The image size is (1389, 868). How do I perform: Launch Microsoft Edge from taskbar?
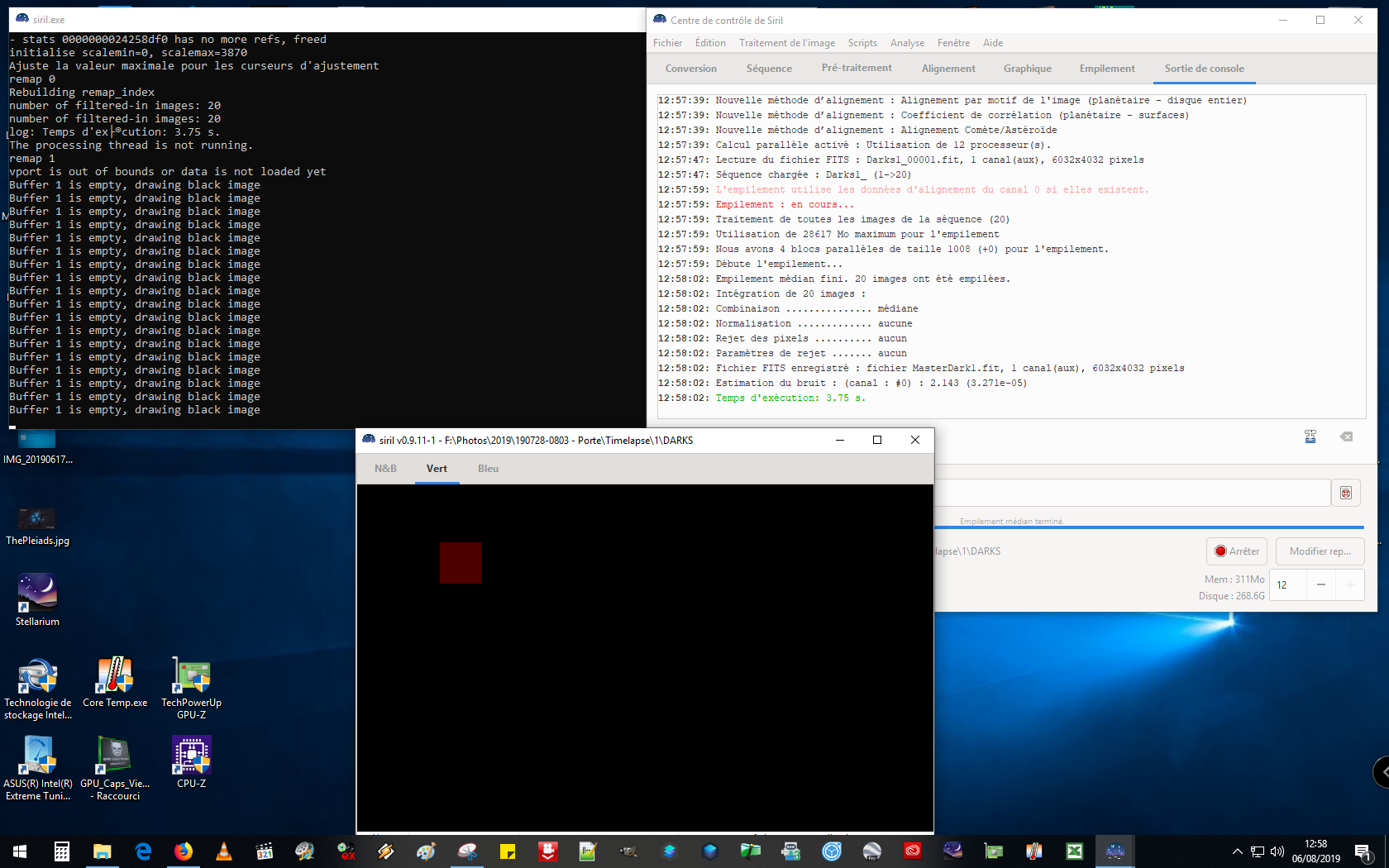tap(142, 851)
